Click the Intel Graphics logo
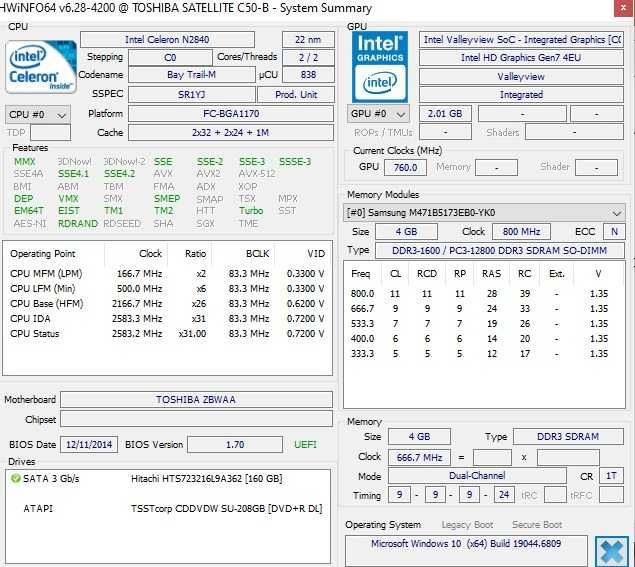Image resolution: width=635 pixels, height=567 pixels. pos(380,67)
